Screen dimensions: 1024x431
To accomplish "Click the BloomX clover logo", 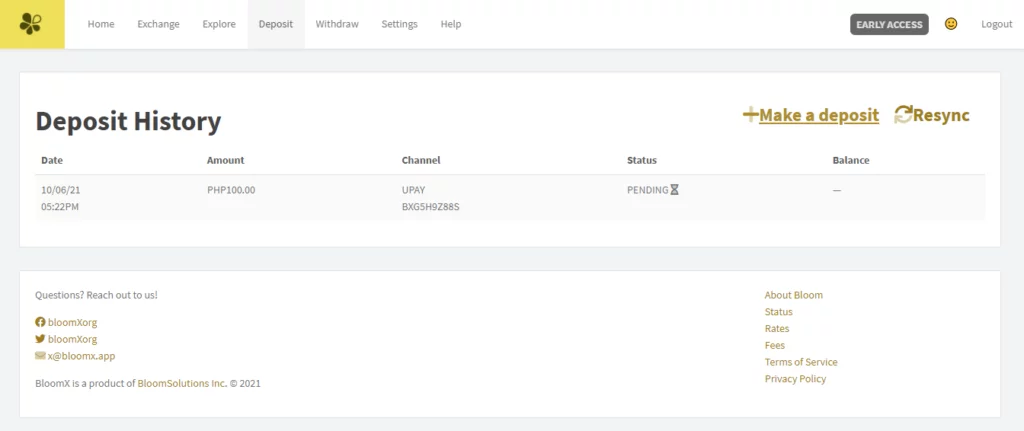I will (31, 24).
